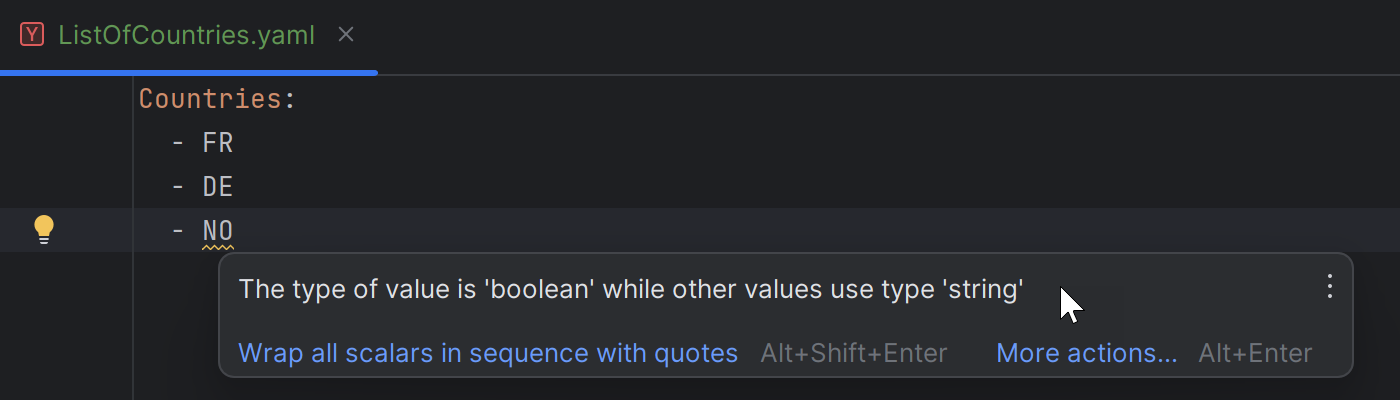
Task: Click the colon after Countries
Action: tap(291, 100)
